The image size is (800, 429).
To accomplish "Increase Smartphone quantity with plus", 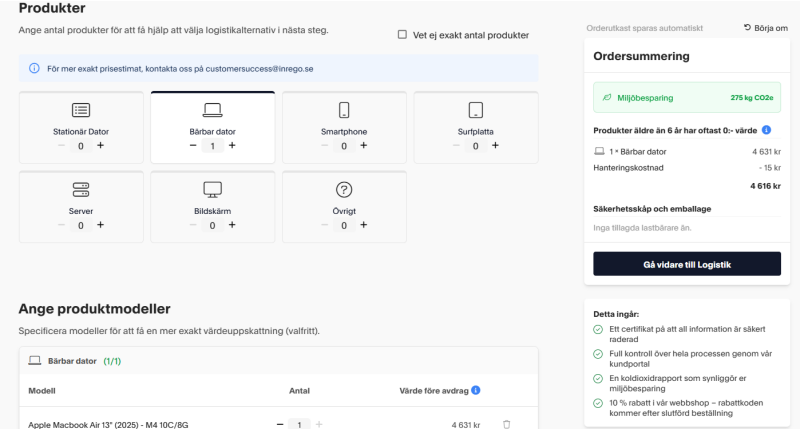I will pyautogui.click(x=363, y=146).
